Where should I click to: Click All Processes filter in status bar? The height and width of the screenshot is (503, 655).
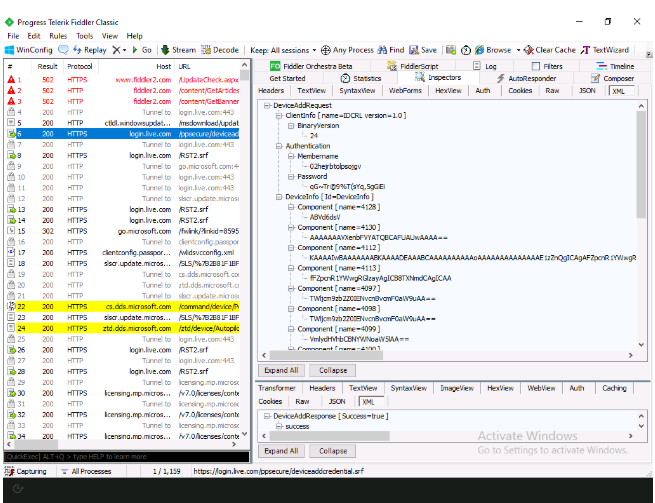pos(86,472)
